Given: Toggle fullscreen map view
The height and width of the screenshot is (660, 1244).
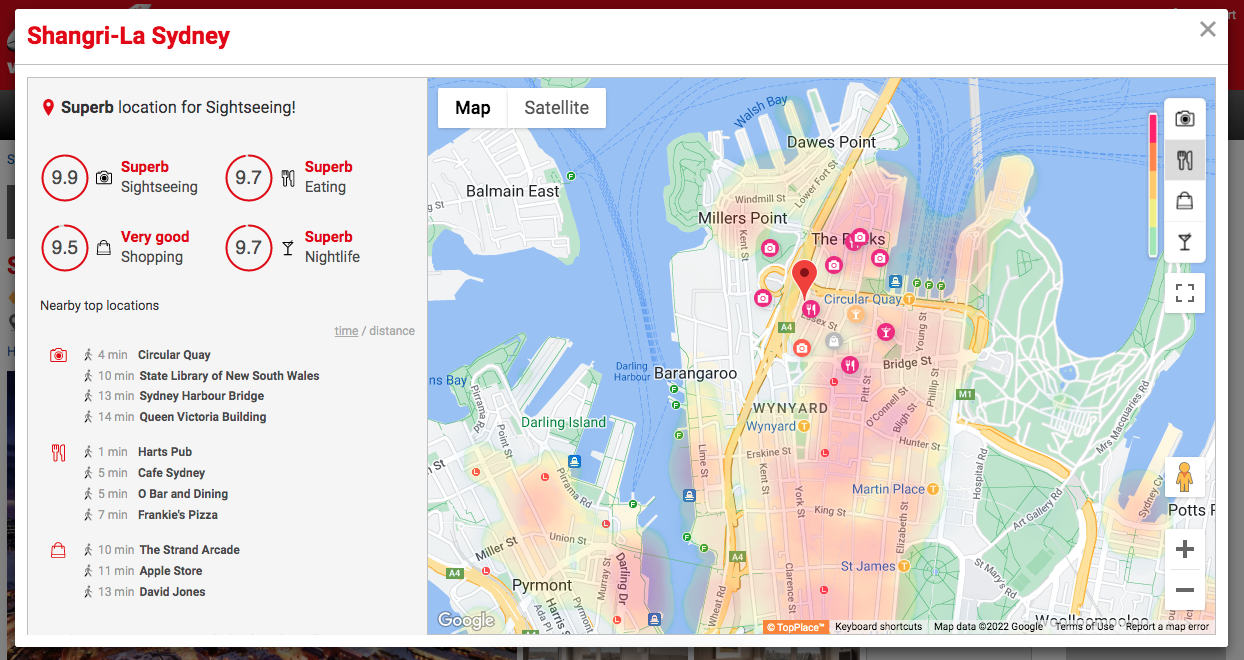Looking at the screenshot, I should click(1185, 293).
